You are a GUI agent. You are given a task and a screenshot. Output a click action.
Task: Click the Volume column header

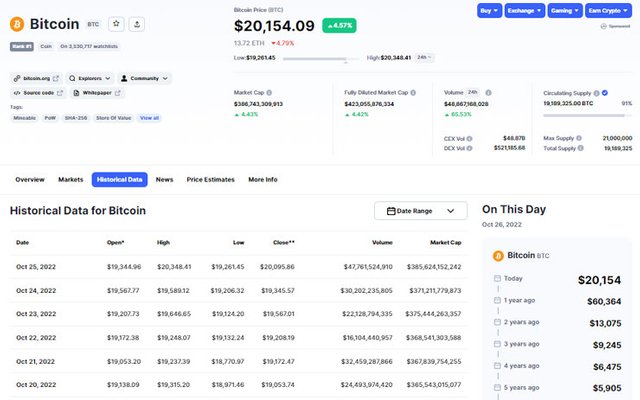382,242
